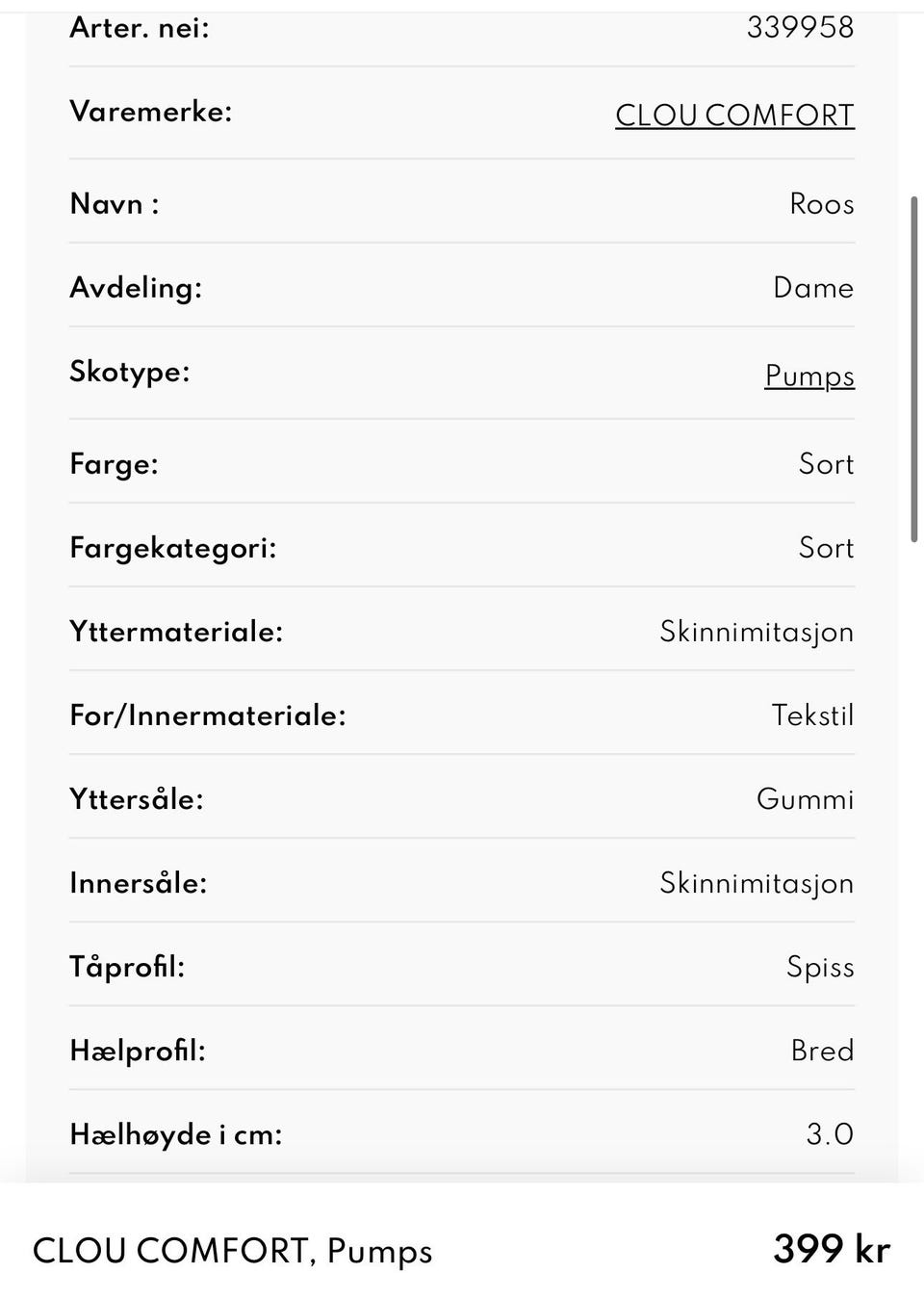
Task: Select the article number 339958
Action: [800, 27]
